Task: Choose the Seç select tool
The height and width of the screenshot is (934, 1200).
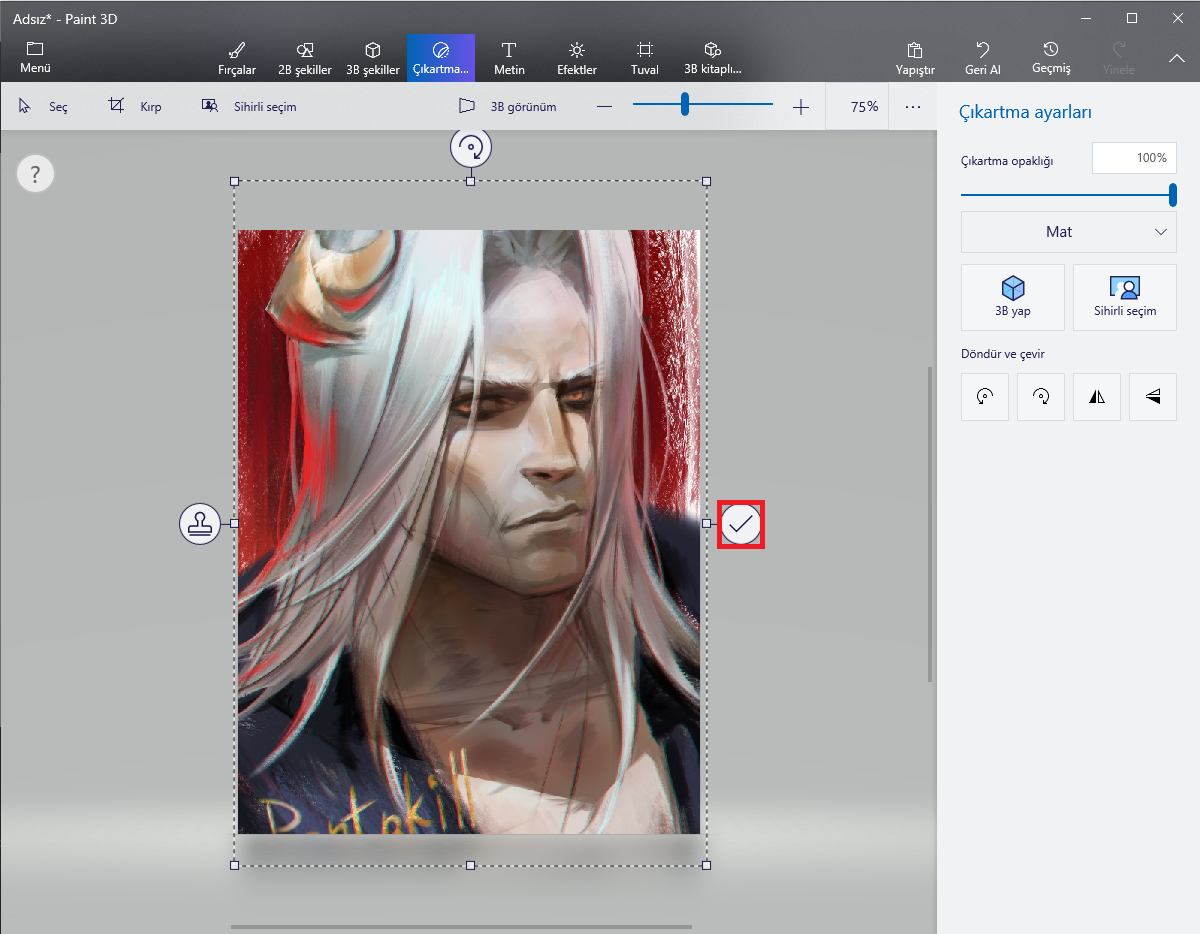Action: pyautogui.click(x=43, y=106)
